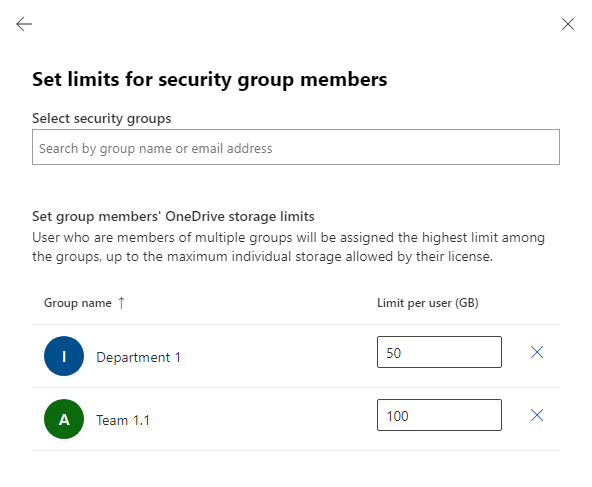Click the Select security groups label

point(102,119)
